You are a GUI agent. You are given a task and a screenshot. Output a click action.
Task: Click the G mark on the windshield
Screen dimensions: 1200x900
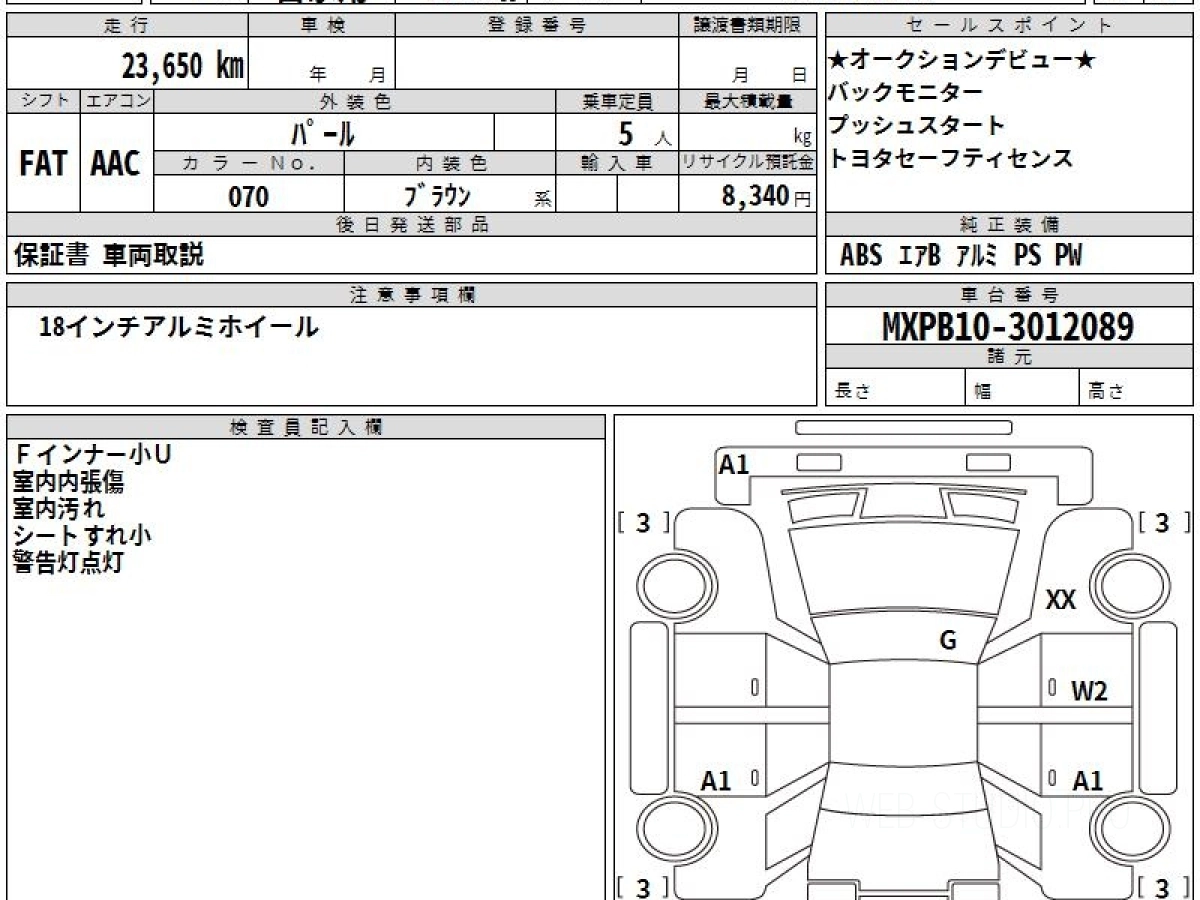(x=948, y=641)
